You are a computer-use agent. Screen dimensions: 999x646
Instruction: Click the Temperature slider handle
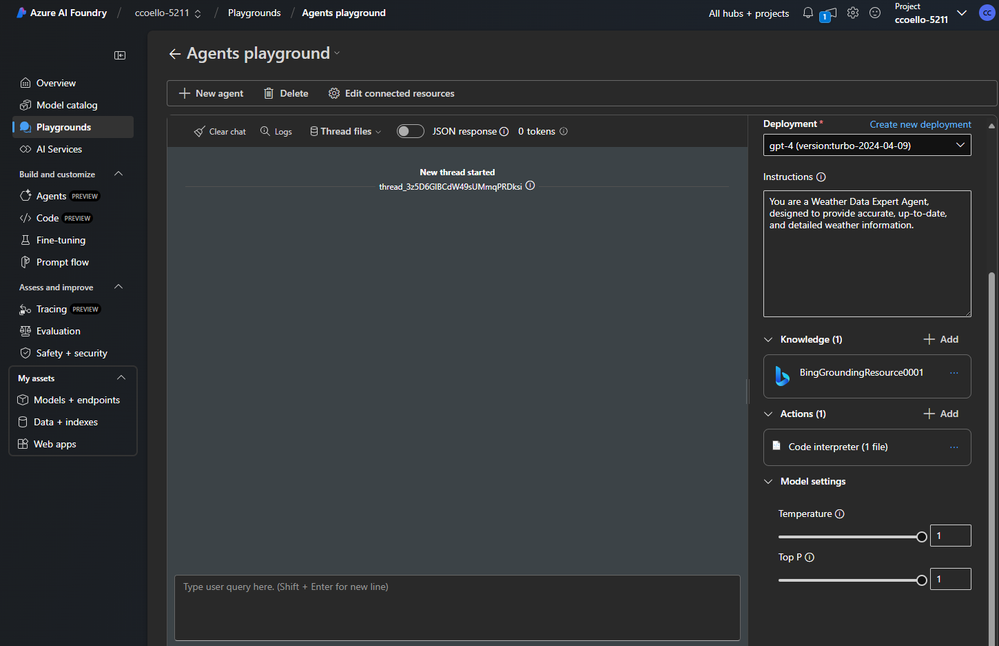pos(921,537)
